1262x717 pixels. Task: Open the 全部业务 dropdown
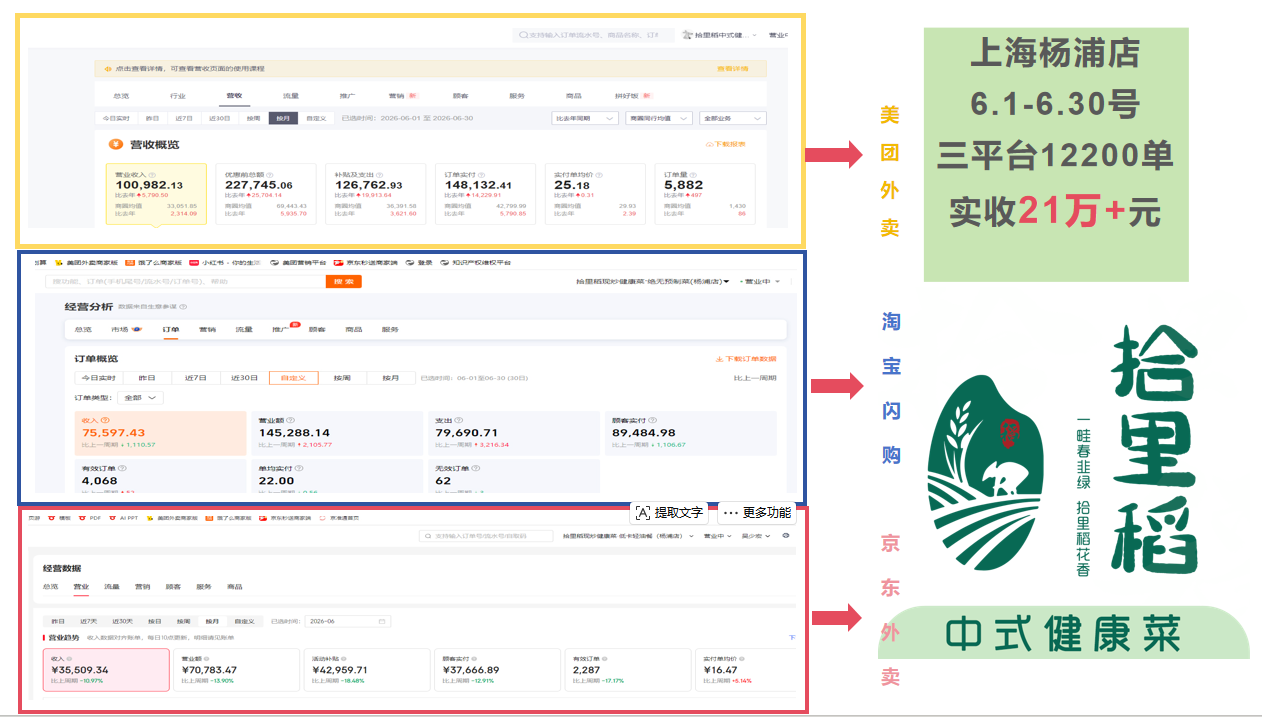tap(732, 118)
